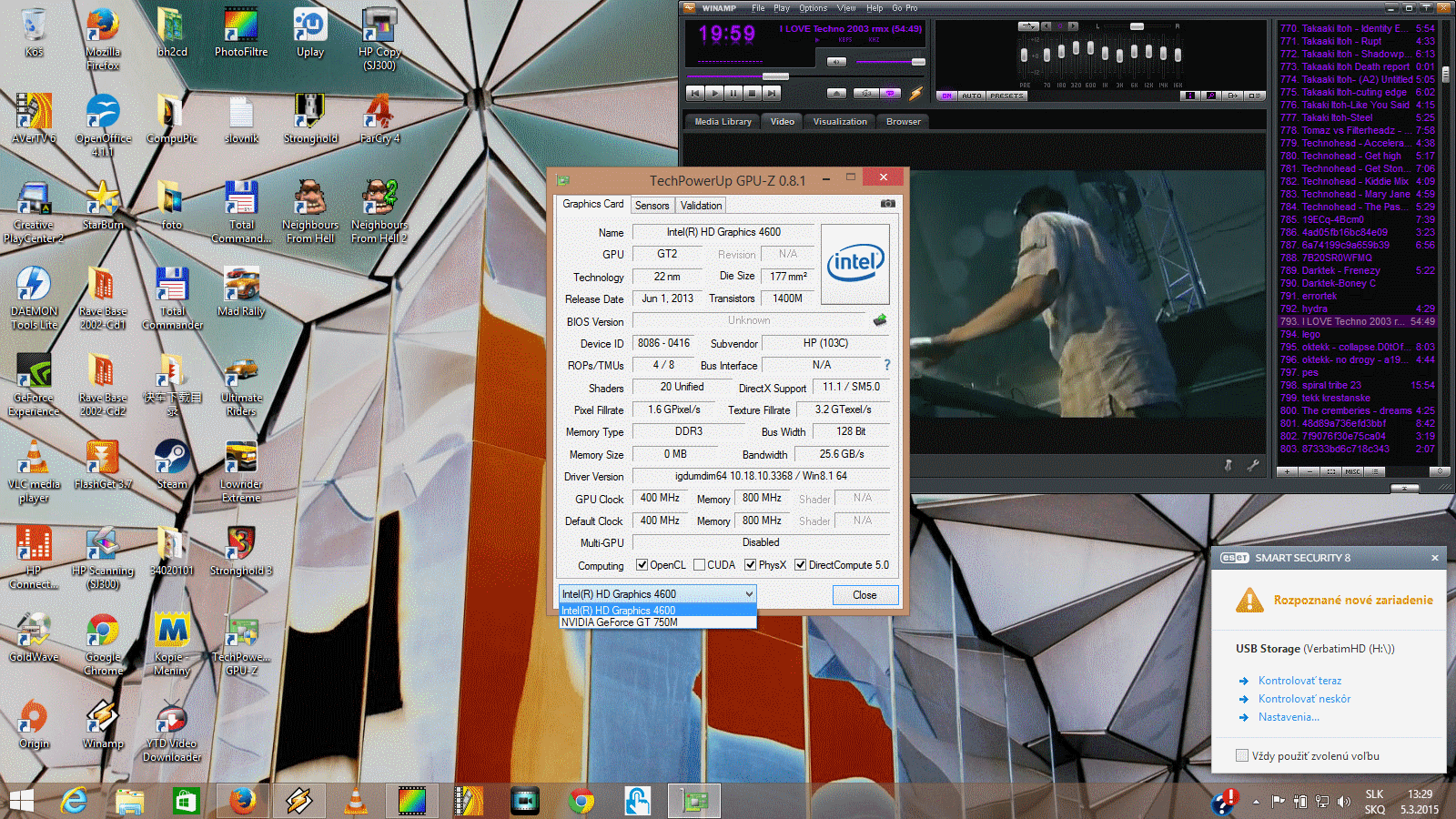This screenshot has width=1456, height=819.
Task: Open Validation tab in GPU-Z
Action: (x=701, y=206)
